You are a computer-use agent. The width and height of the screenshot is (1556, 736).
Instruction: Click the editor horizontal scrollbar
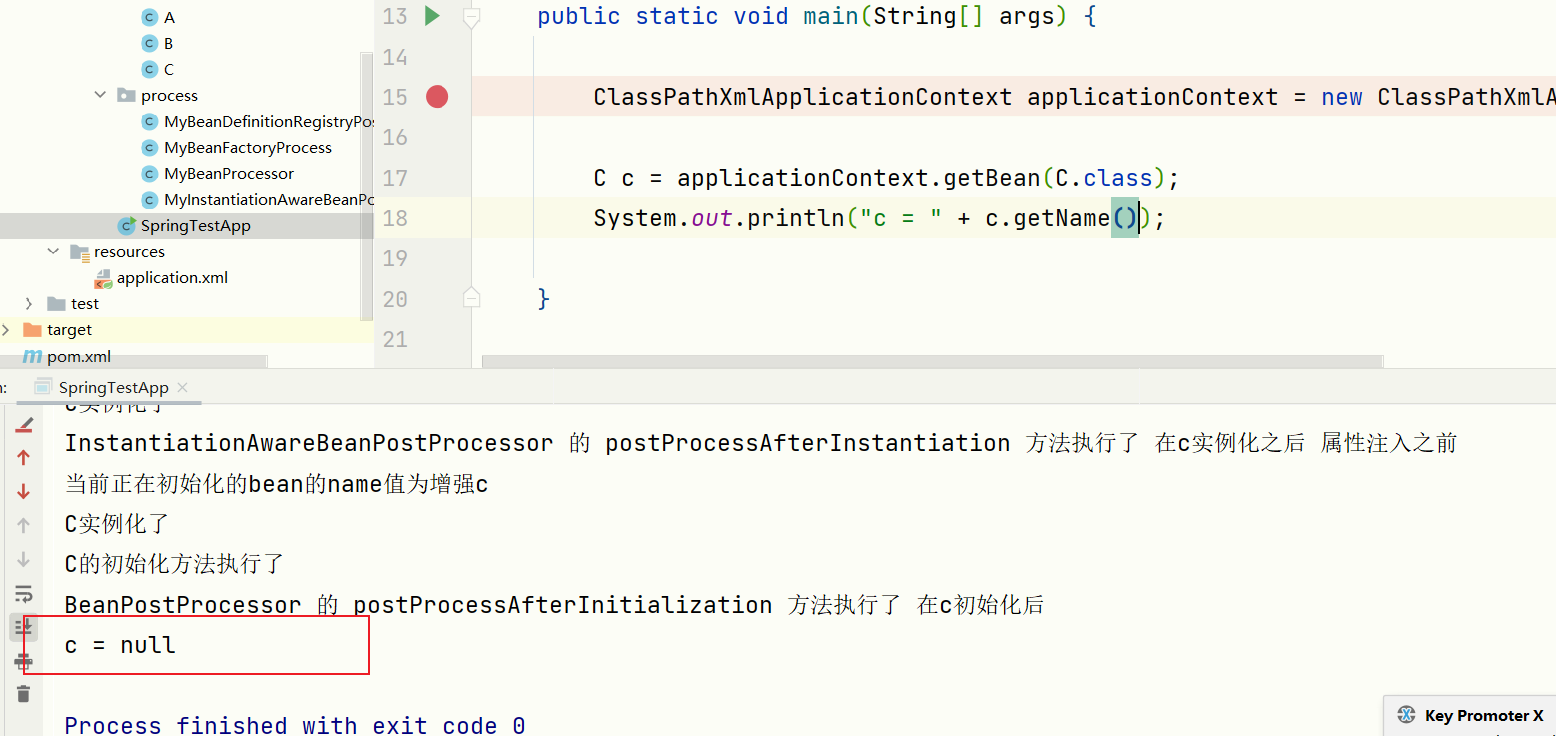pyautogui.click(x=932, y=361)
